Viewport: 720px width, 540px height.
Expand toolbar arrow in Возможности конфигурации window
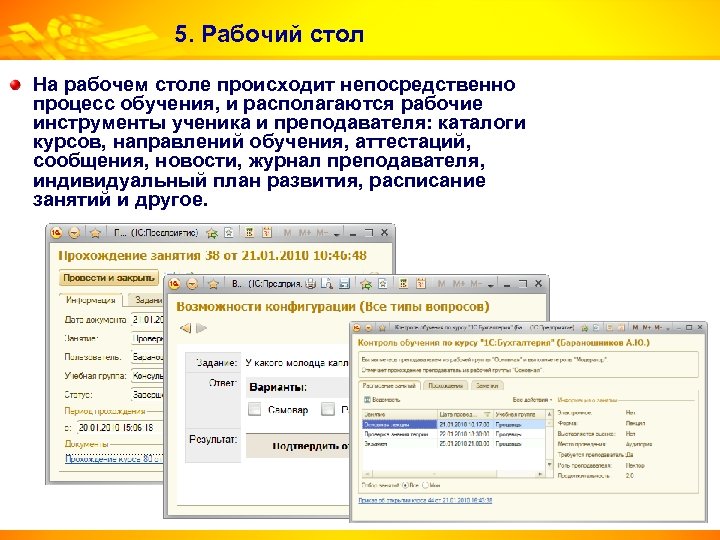pos(490,285)
